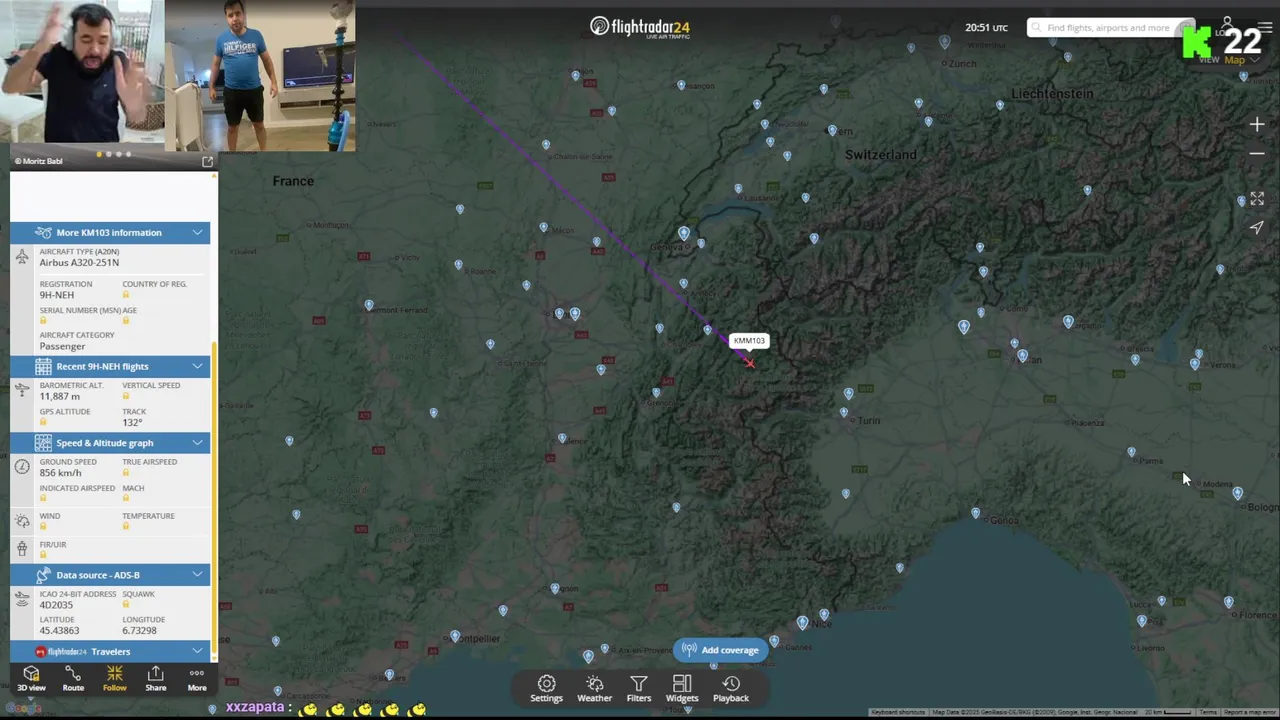Click the flight search input field

(1110, 28)
